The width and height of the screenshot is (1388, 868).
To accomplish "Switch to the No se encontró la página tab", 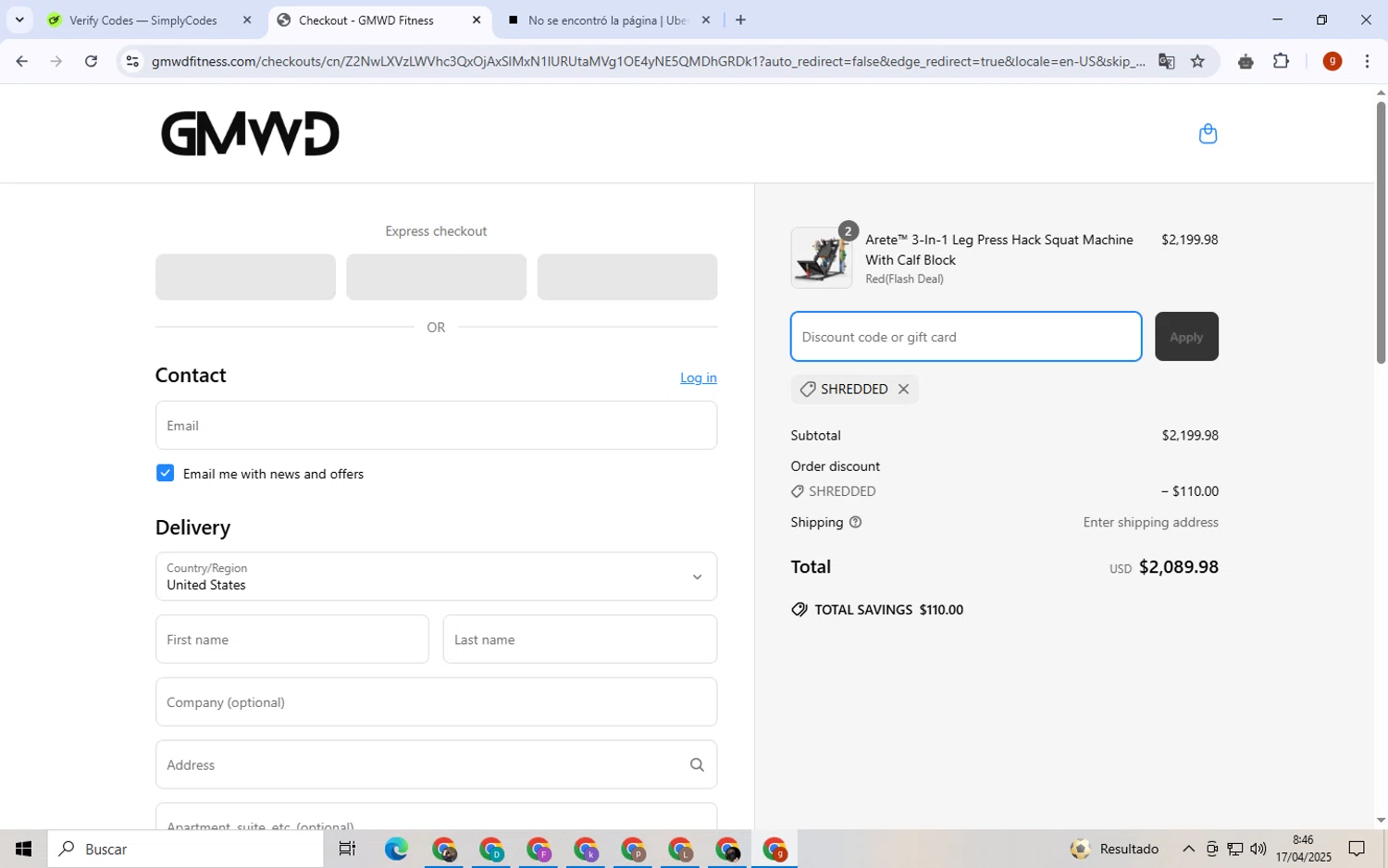I will pos(608,19).
